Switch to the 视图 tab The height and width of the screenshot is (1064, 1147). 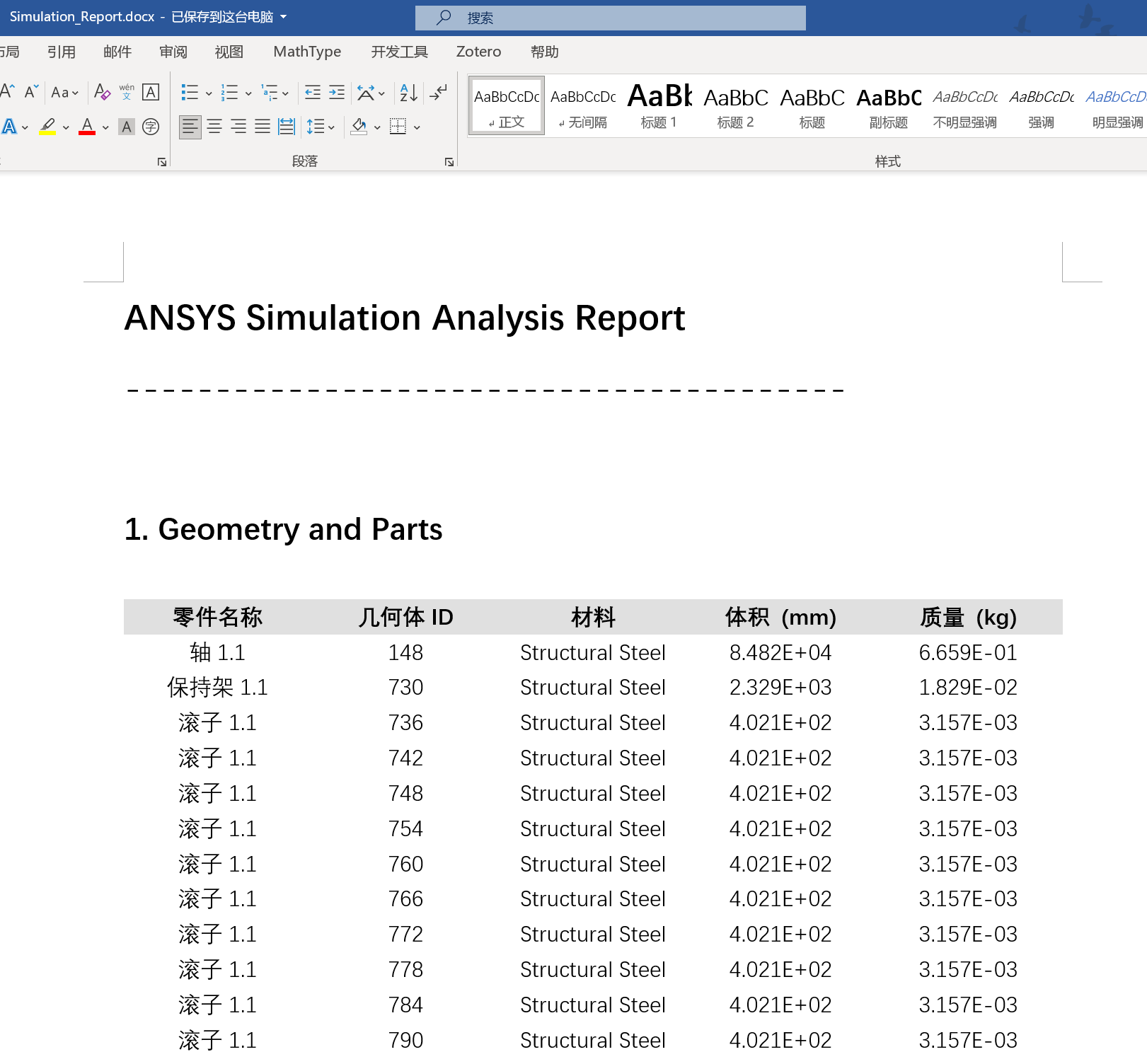pyautogui.click(x=229, y=52)
